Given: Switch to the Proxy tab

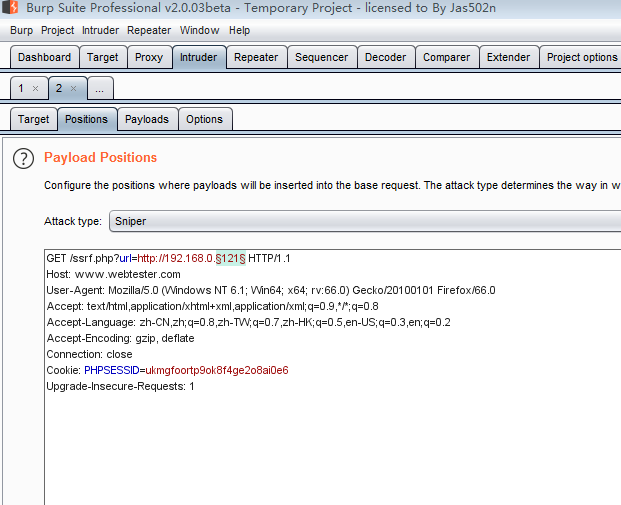Looking at the screenshot, I should [x=149, y=57].
